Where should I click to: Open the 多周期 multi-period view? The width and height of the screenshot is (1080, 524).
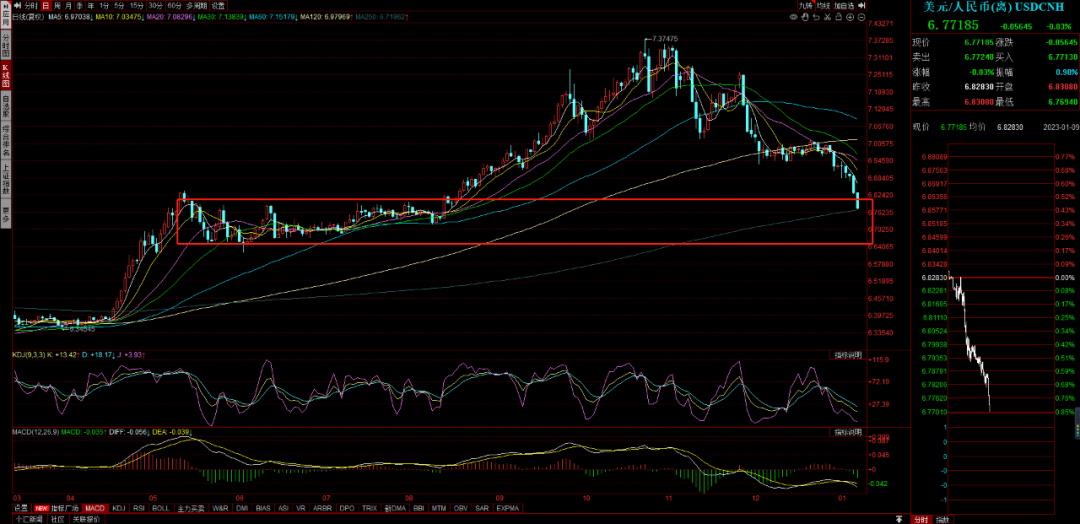[x=196, y=6]
